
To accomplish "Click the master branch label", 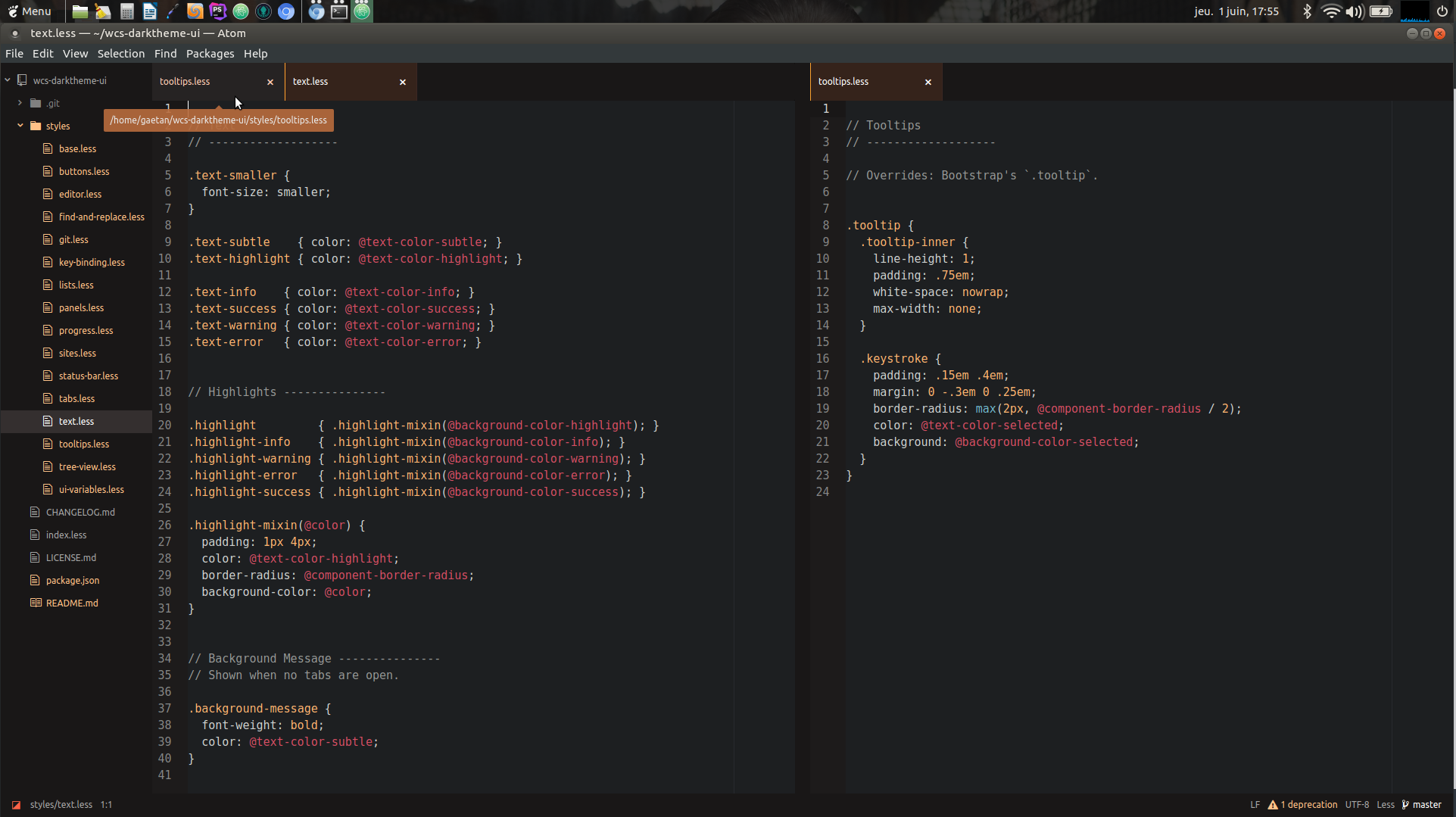I will click(1427, 805).
